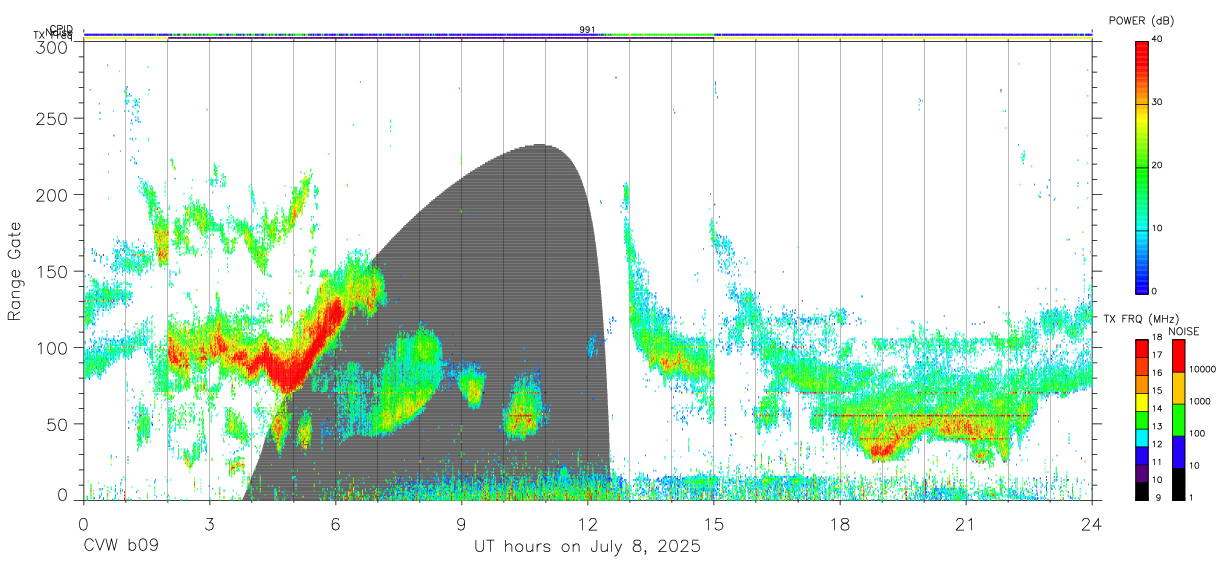
Task: Click the 200 tick on Range Gate axis
Action: click(53, 195)
